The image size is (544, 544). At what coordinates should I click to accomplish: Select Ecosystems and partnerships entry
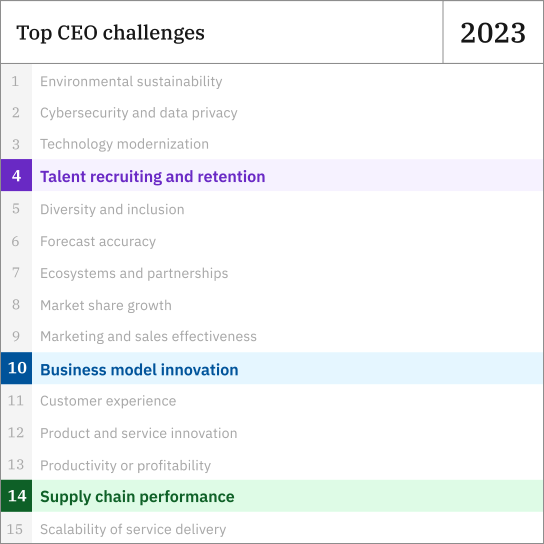(x=134, y=273)
